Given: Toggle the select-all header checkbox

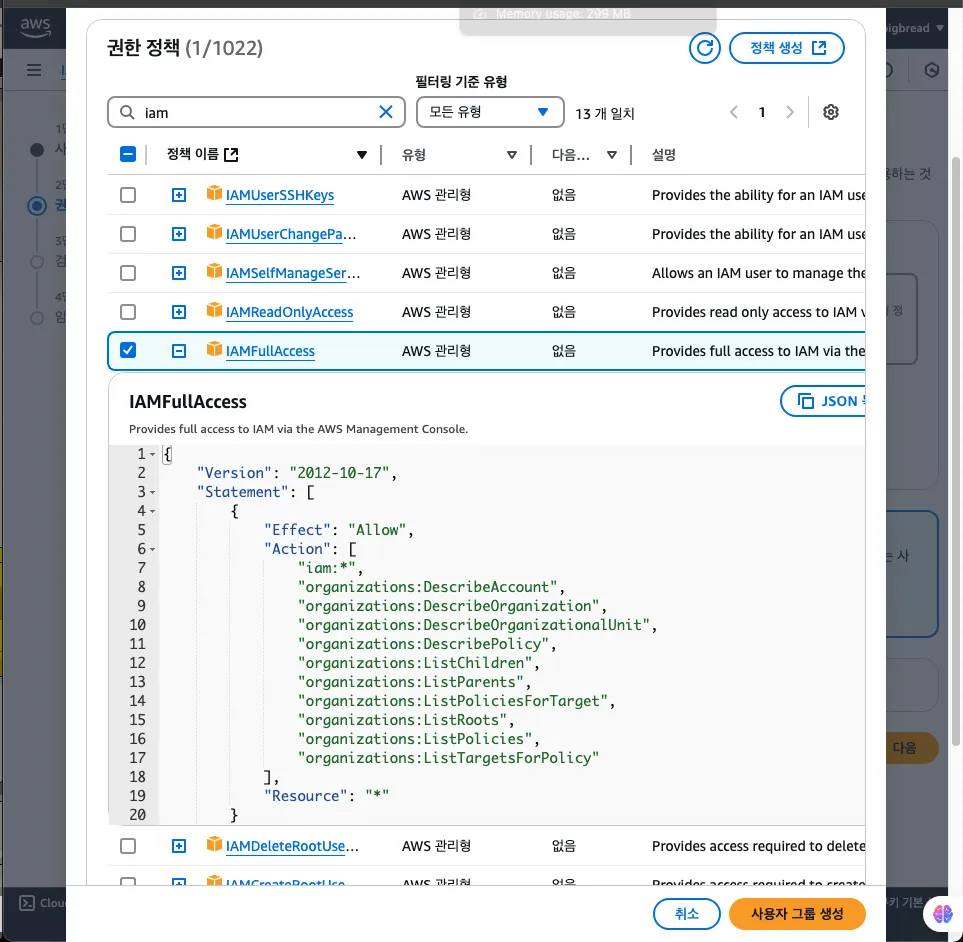Looking at the screenshot, I should coord(128,154).
